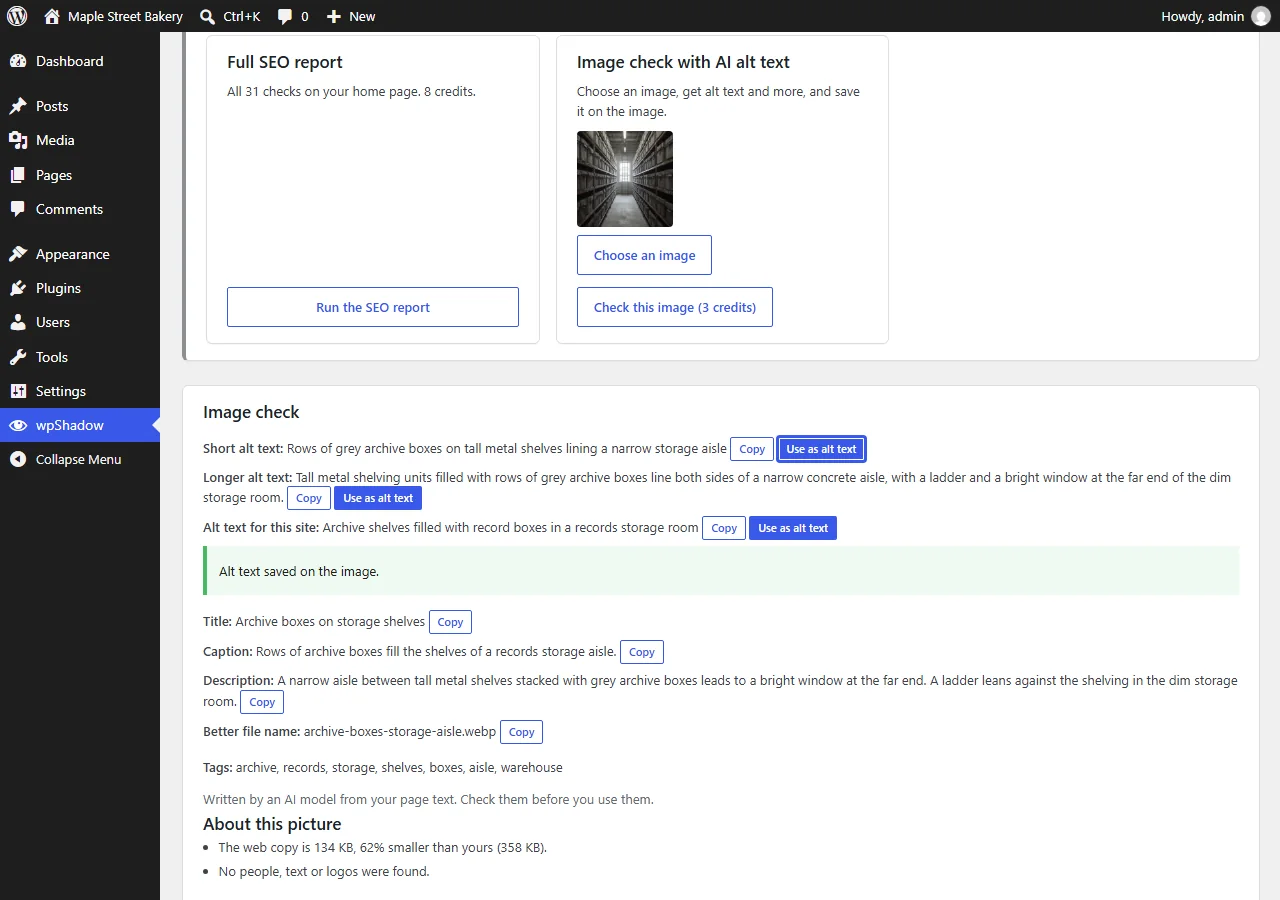Open the Howdy, admin account menu
This screenshot has width=1280, height=900.
tap(1215, 16)
